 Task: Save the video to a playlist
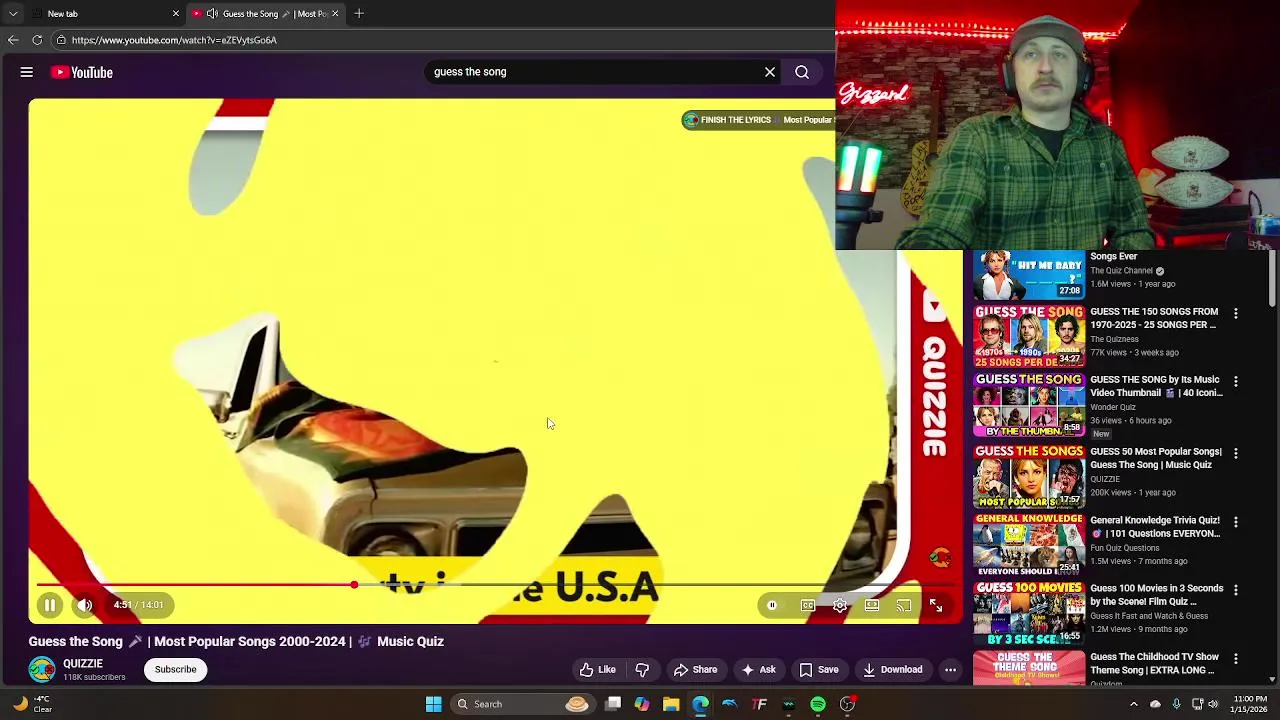[819, 670]
